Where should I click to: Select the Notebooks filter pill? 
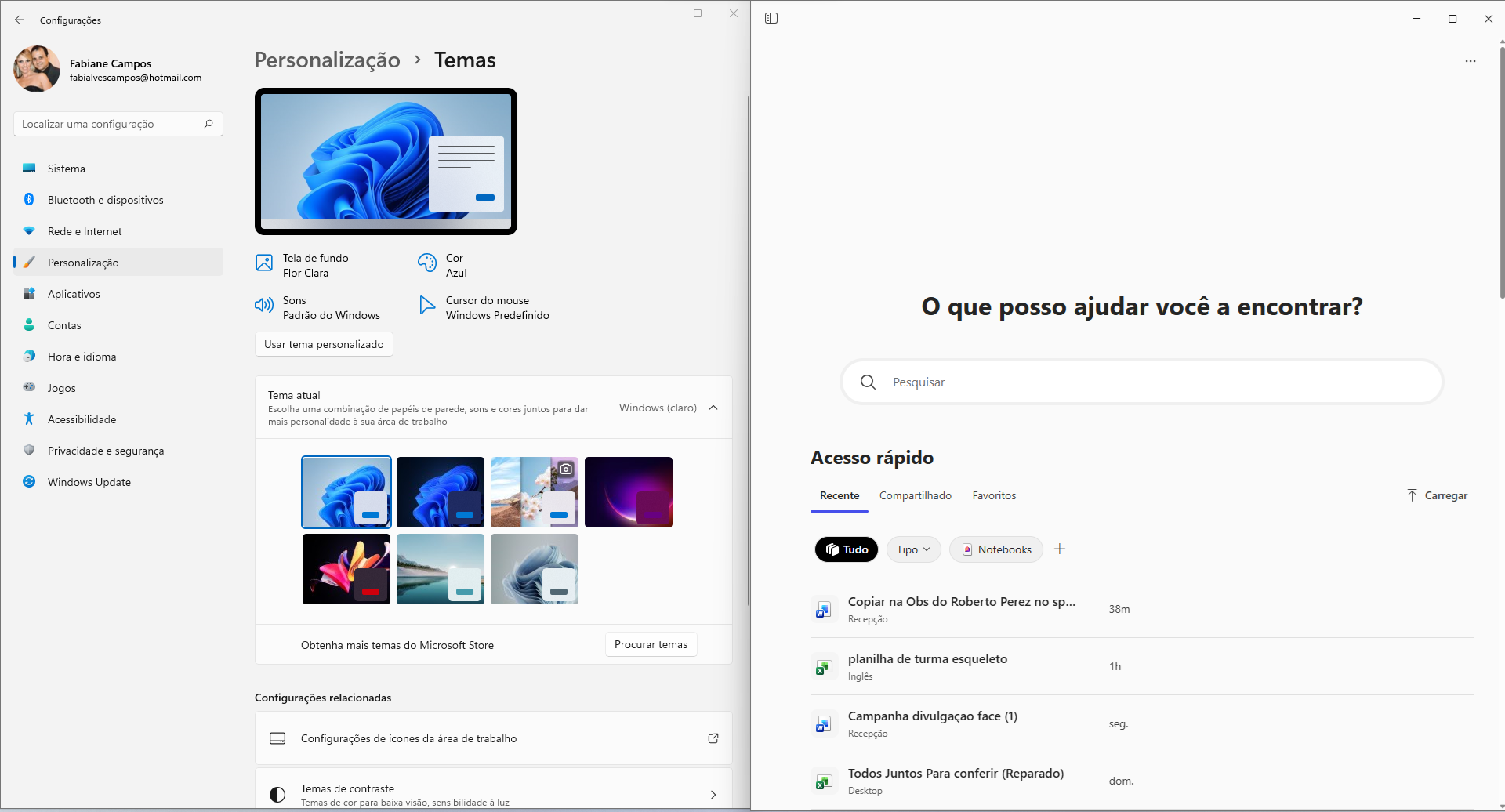point(996,549)
